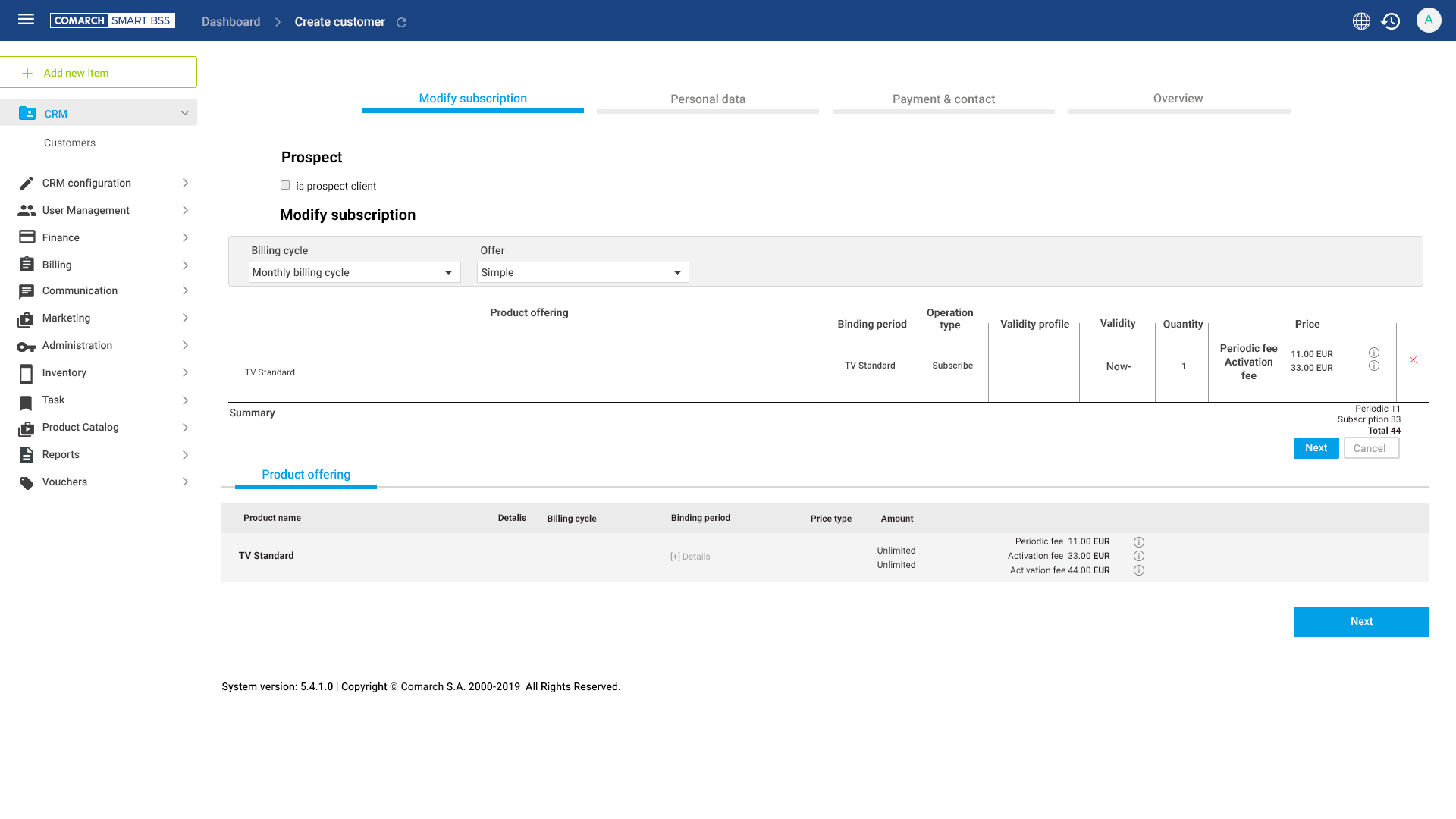1456x819 pixels.
Task: Switch to the Personal data tab
Action: click(x=708, y=99)
